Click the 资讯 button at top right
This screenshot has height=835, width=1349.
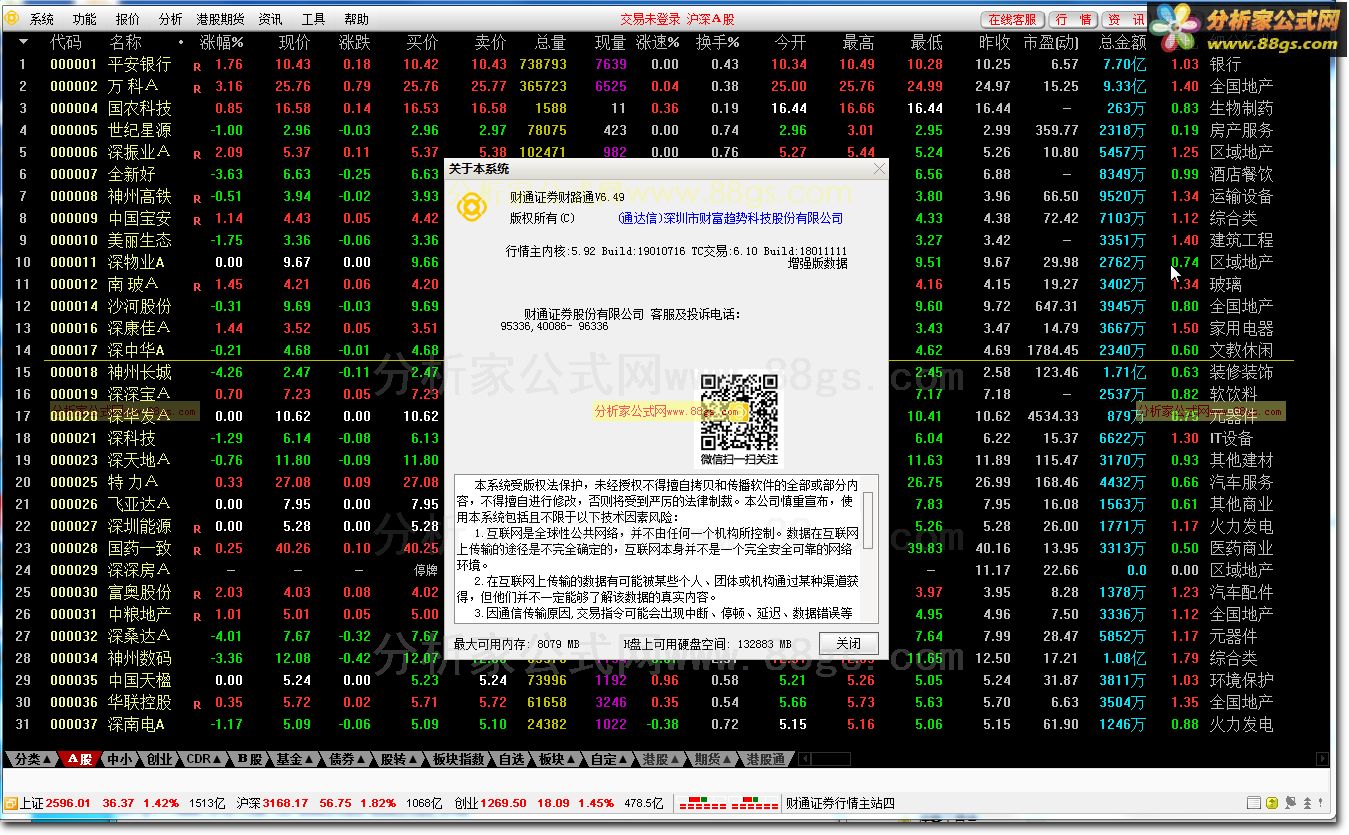1125,20
